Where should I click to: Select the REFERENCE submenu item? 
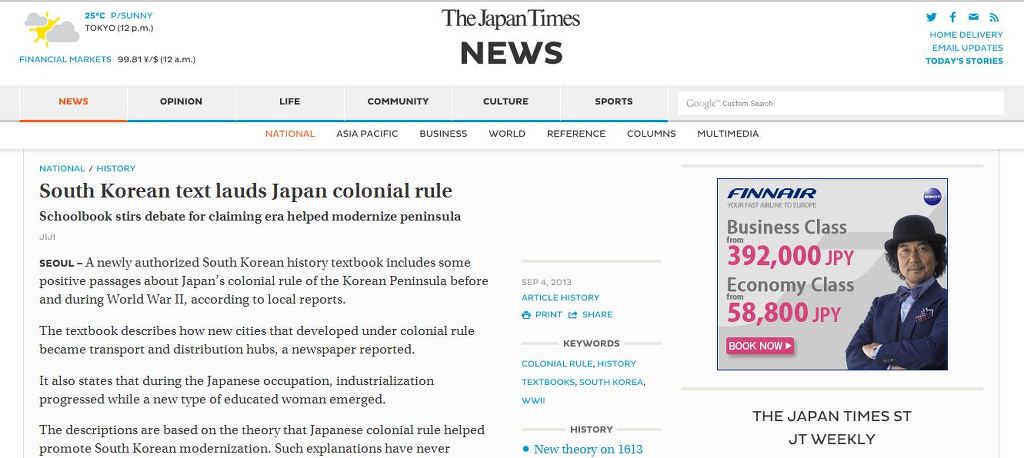click(x=576, y=134)
